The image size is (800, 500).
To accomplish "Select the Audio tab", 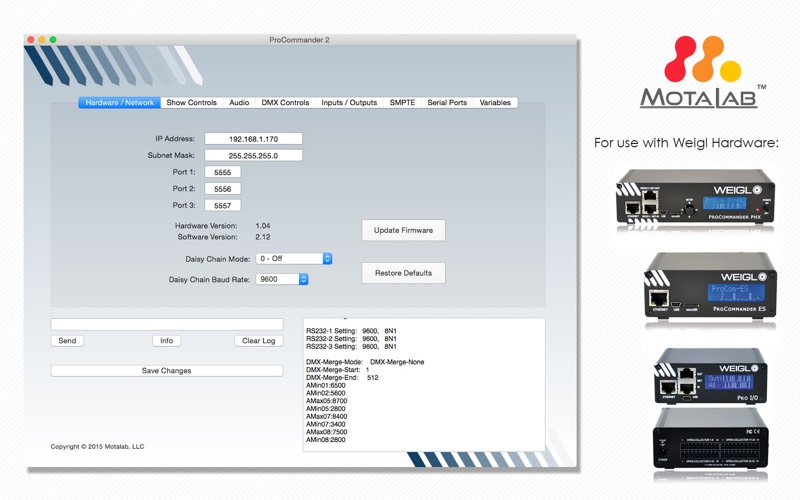I will pyautogui.click(x=239, y=103).
